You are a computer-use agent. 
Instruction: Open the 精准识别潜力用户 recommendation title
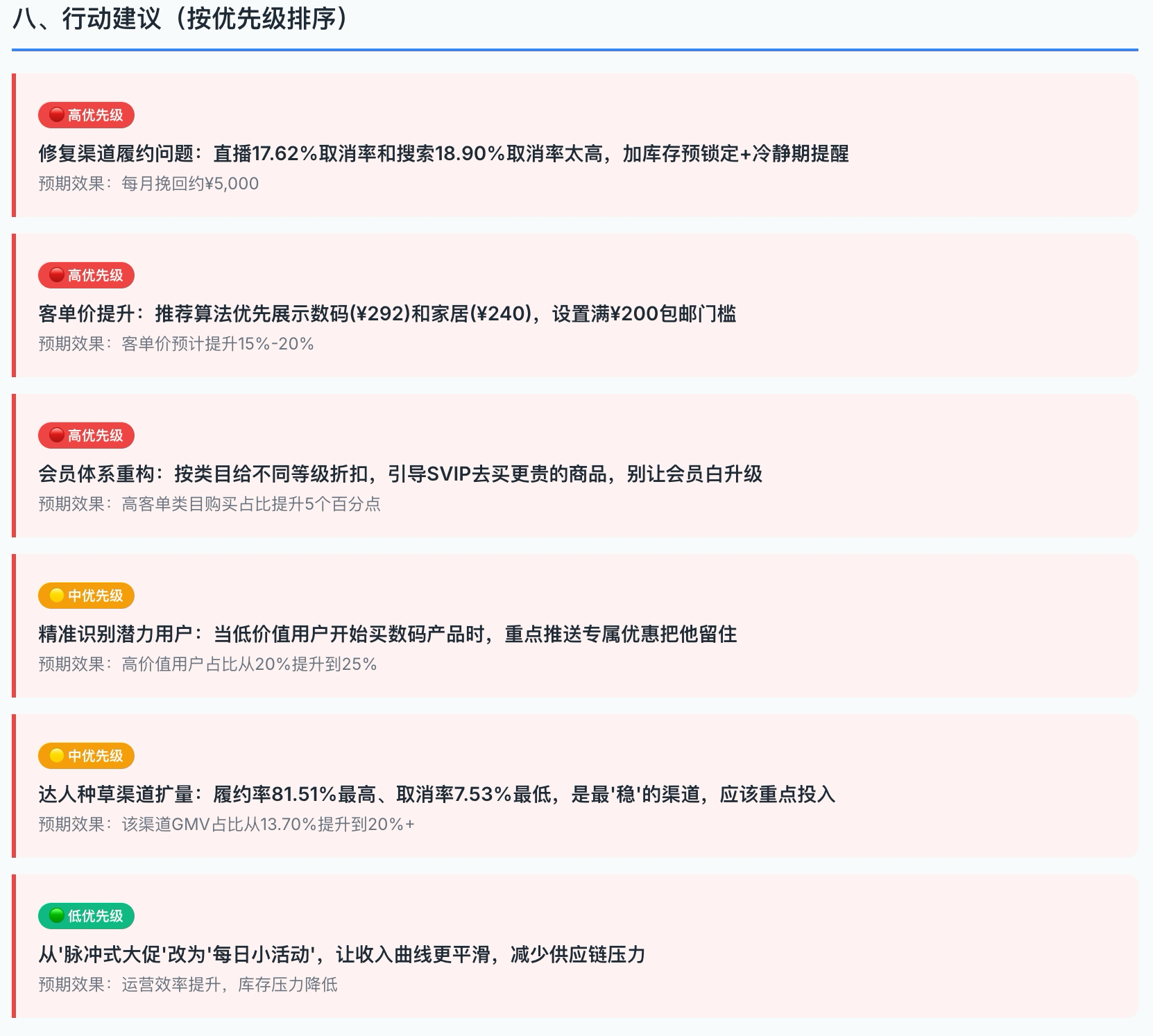pyautogui.click(x=387, y=634)
